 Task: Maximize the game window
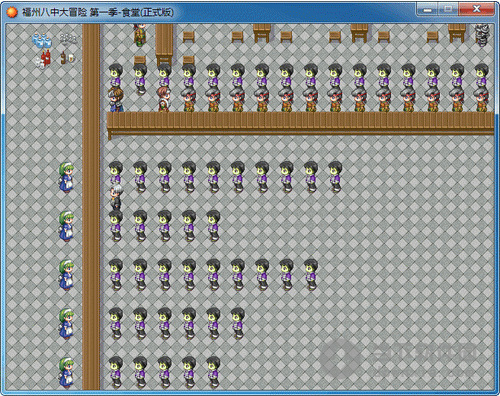pos(448,10)
